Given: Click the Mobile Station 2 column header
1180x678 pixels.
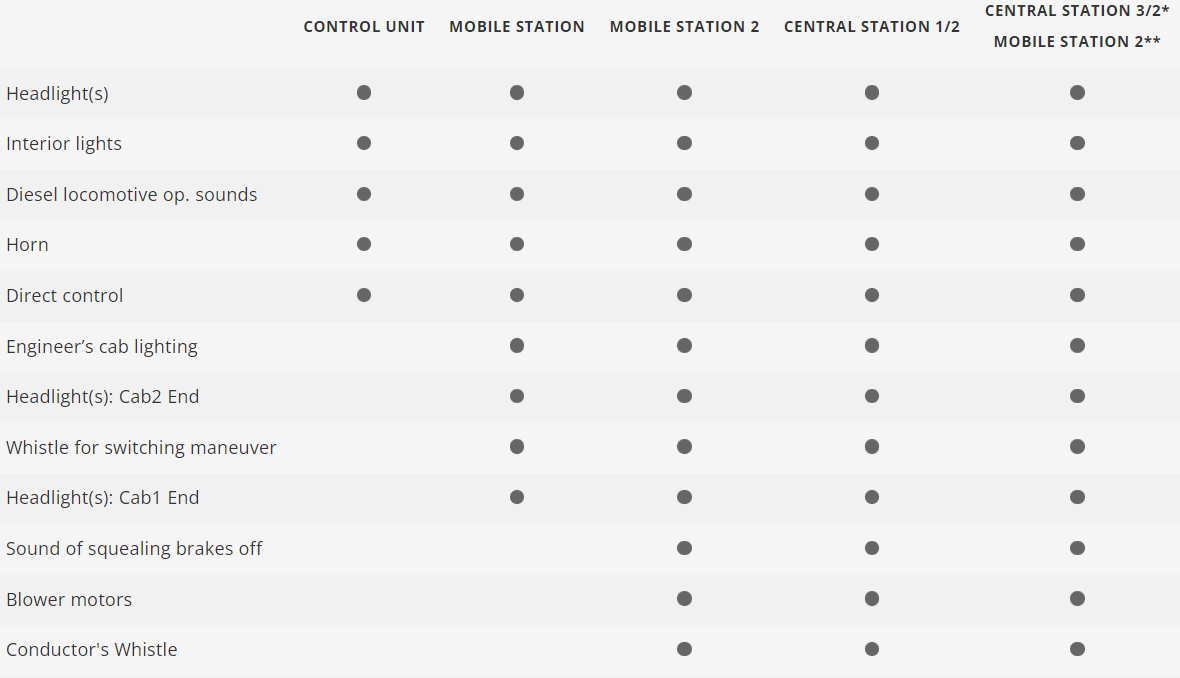Looking at the screenshot, I should [x=684, y=27].
